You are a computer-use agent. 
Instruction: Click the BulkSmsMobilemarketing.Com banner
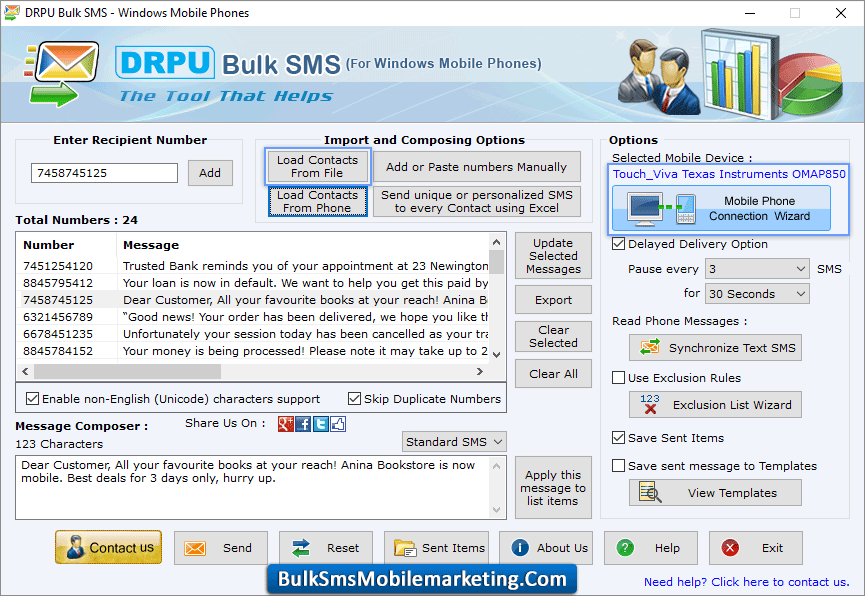pyautogui.click(x=422, y=579)
